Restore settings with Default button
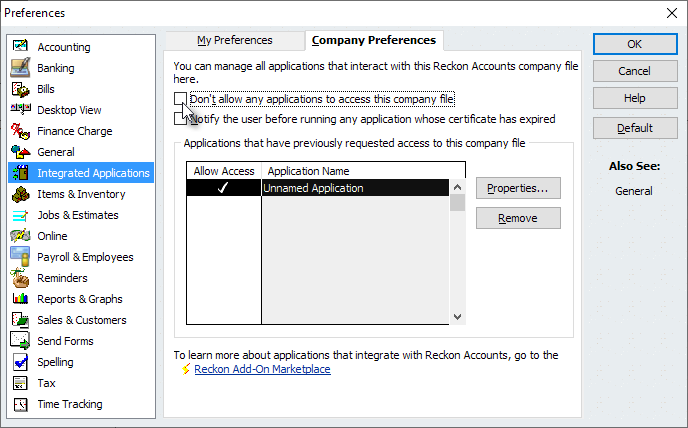 tap(635, 128)
